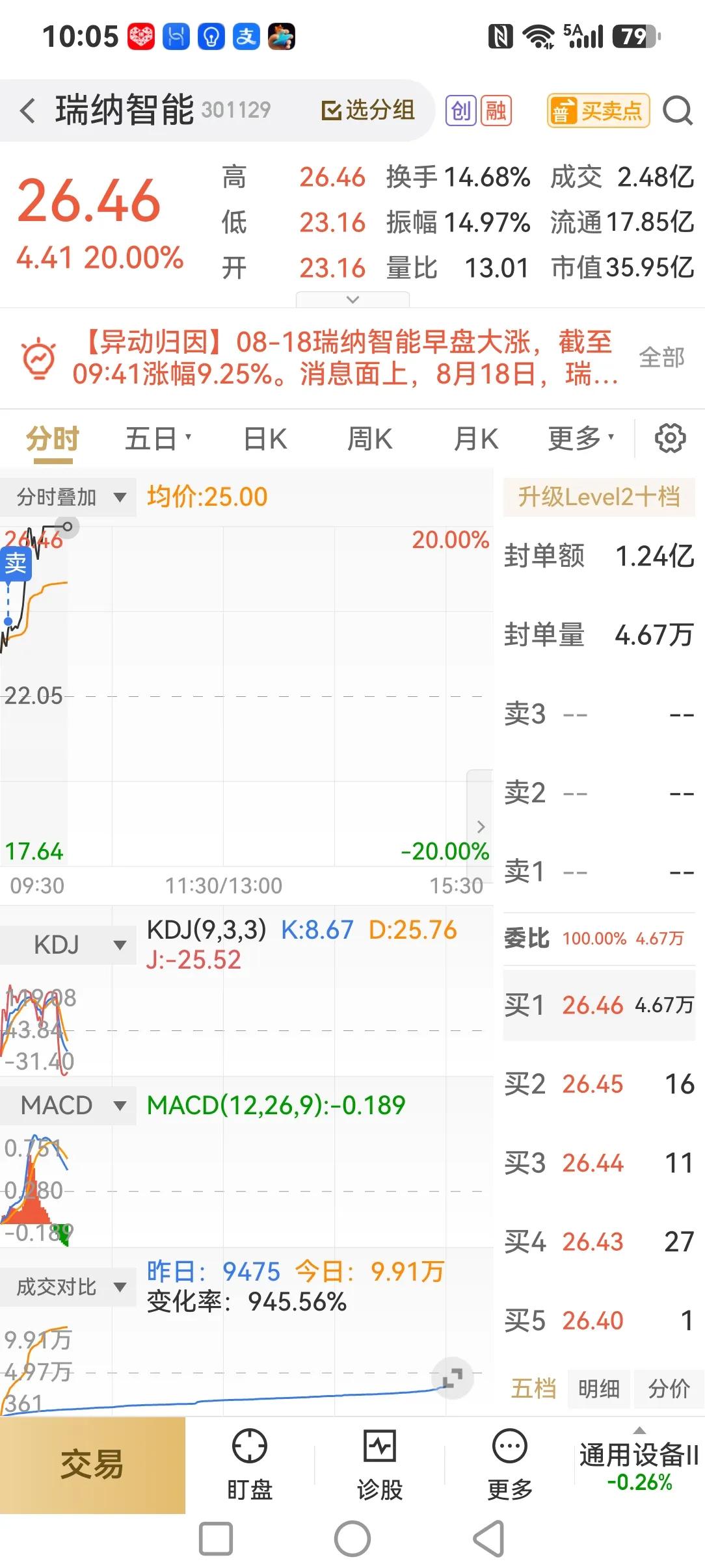
Task: Tap the 异动归因 alert bulb icon
Action: pyautogui.click(x=39, y=358)
